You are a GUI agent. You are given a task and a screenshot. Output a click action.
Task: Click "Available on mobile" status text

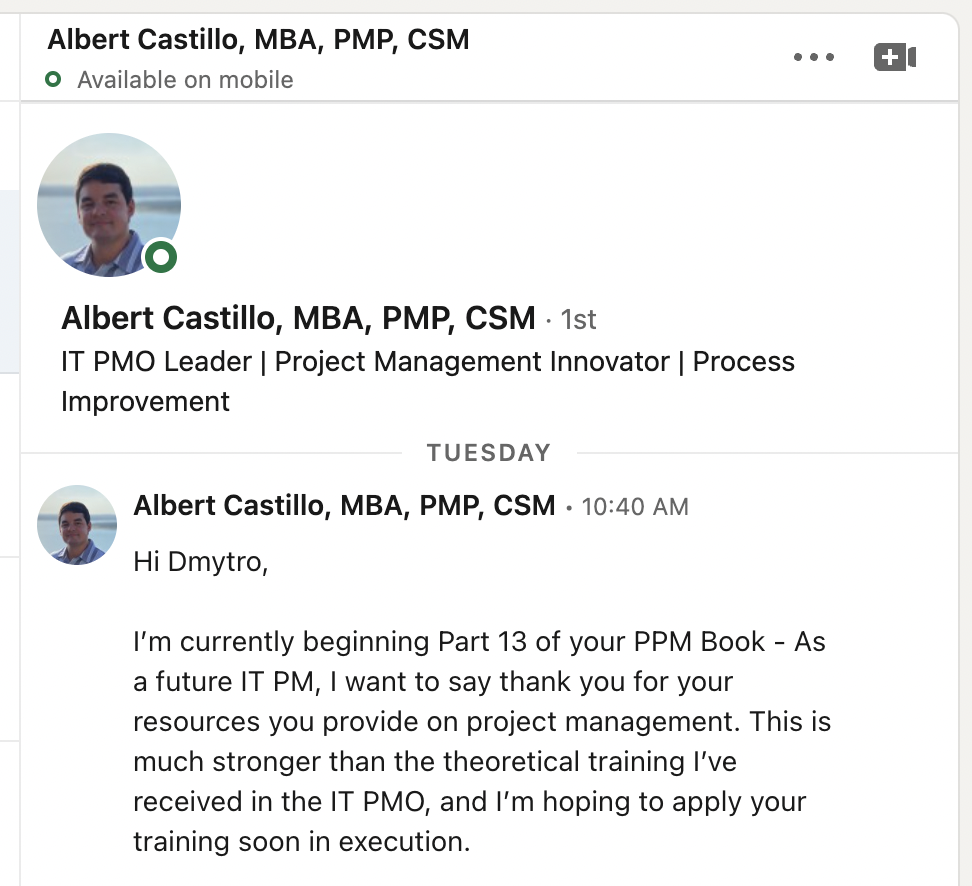(185, 80)
